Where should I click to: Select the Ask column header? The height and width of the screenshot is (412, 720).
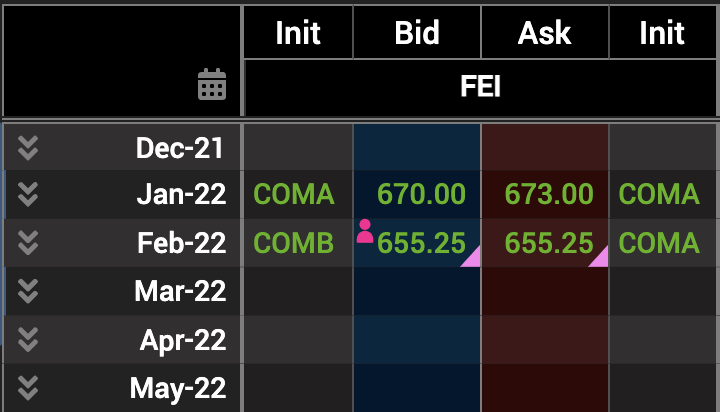pos(545,33)
